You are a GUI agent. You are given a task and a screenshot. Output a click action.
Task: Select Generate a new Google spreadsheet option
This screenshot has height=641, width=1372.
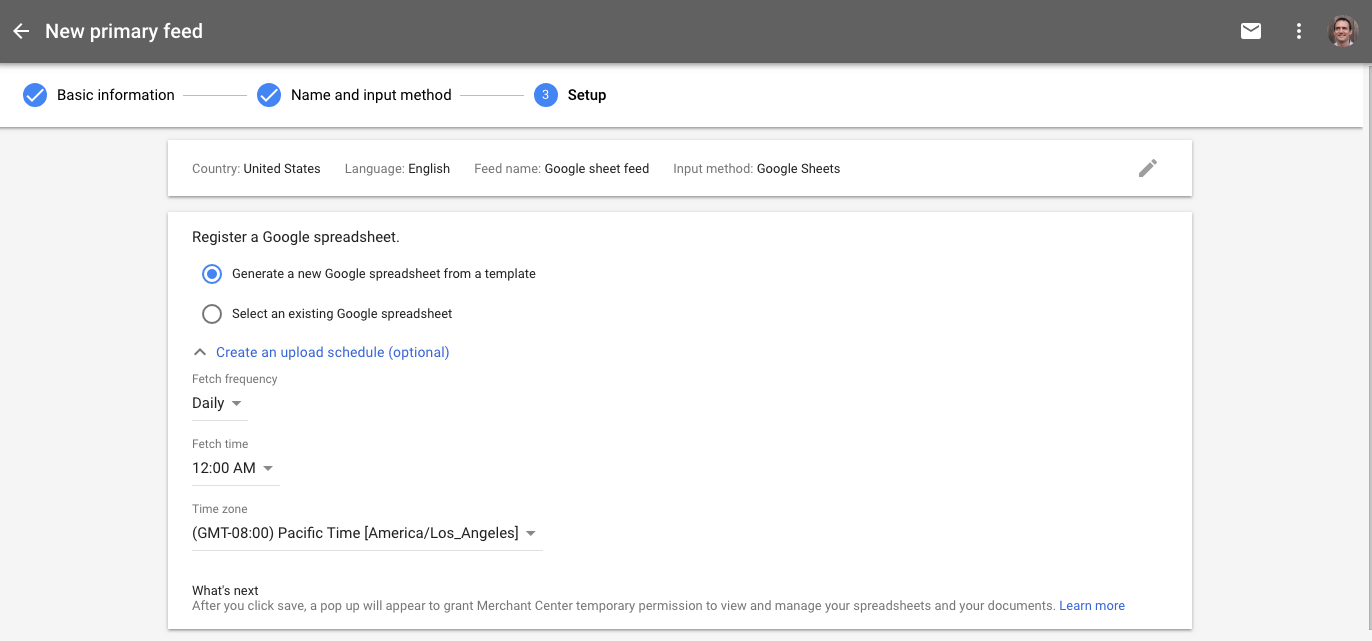212,274
